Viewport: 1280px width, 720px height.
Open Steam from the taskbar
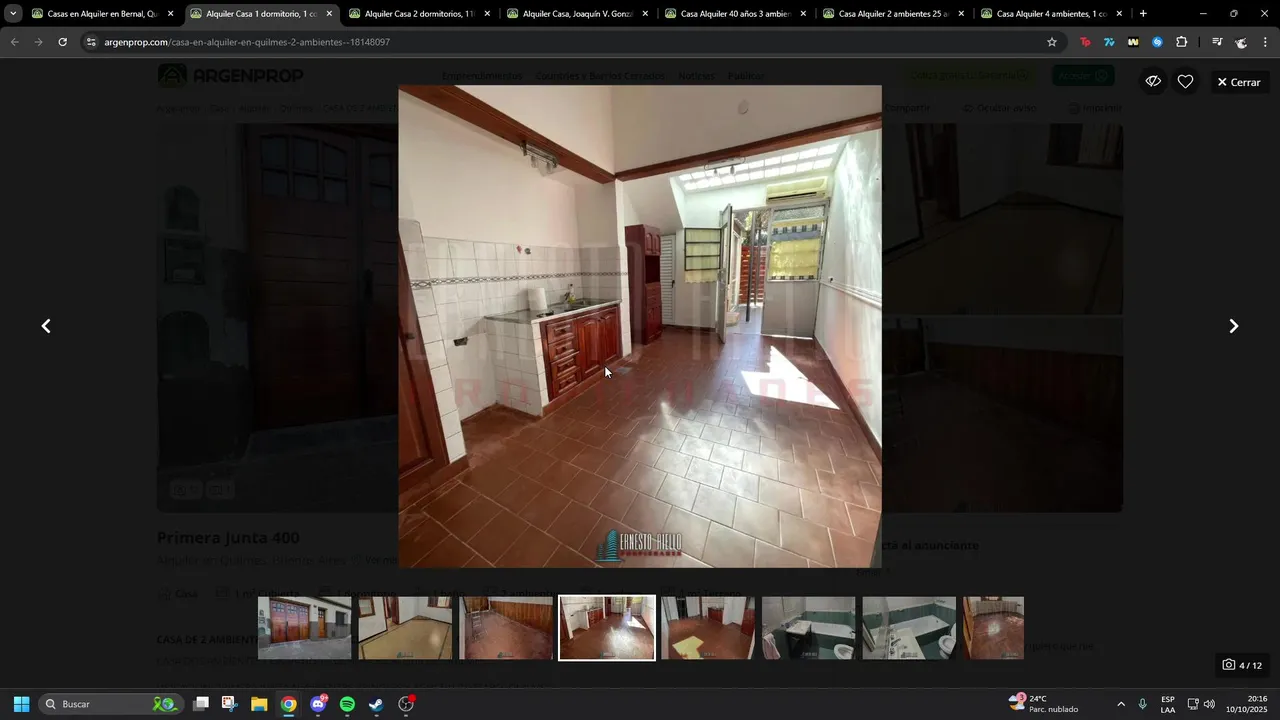pyautogui.click(x=376, y=704)
